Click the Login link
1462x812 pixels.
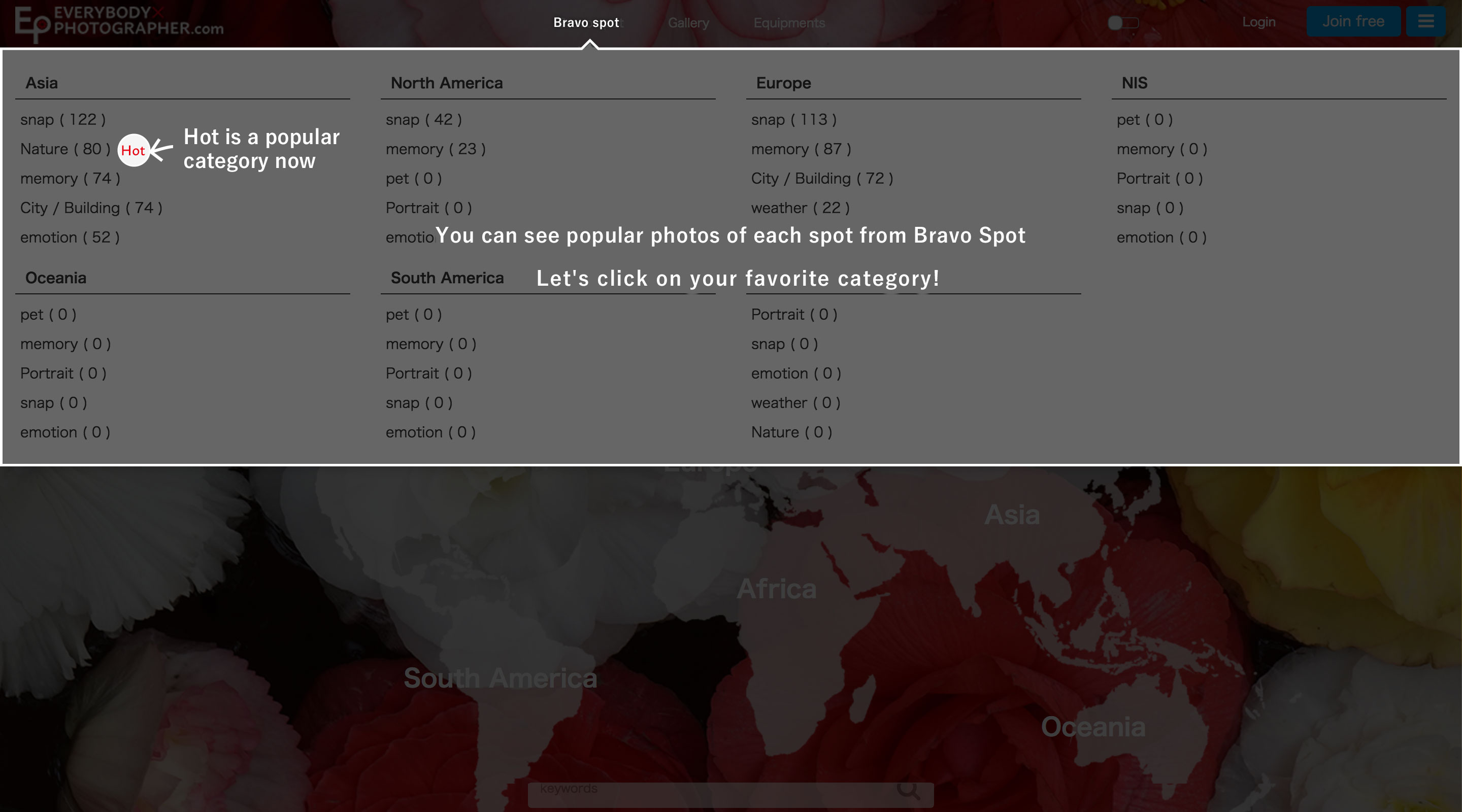(1258, 22)
